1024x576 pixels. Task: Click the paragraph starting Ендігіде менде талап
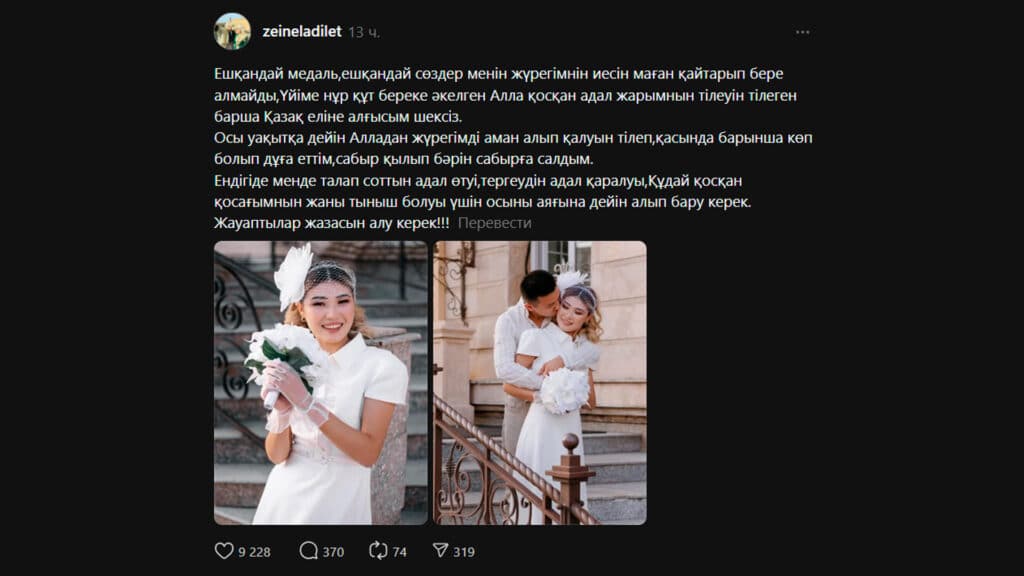click(483, 191)
